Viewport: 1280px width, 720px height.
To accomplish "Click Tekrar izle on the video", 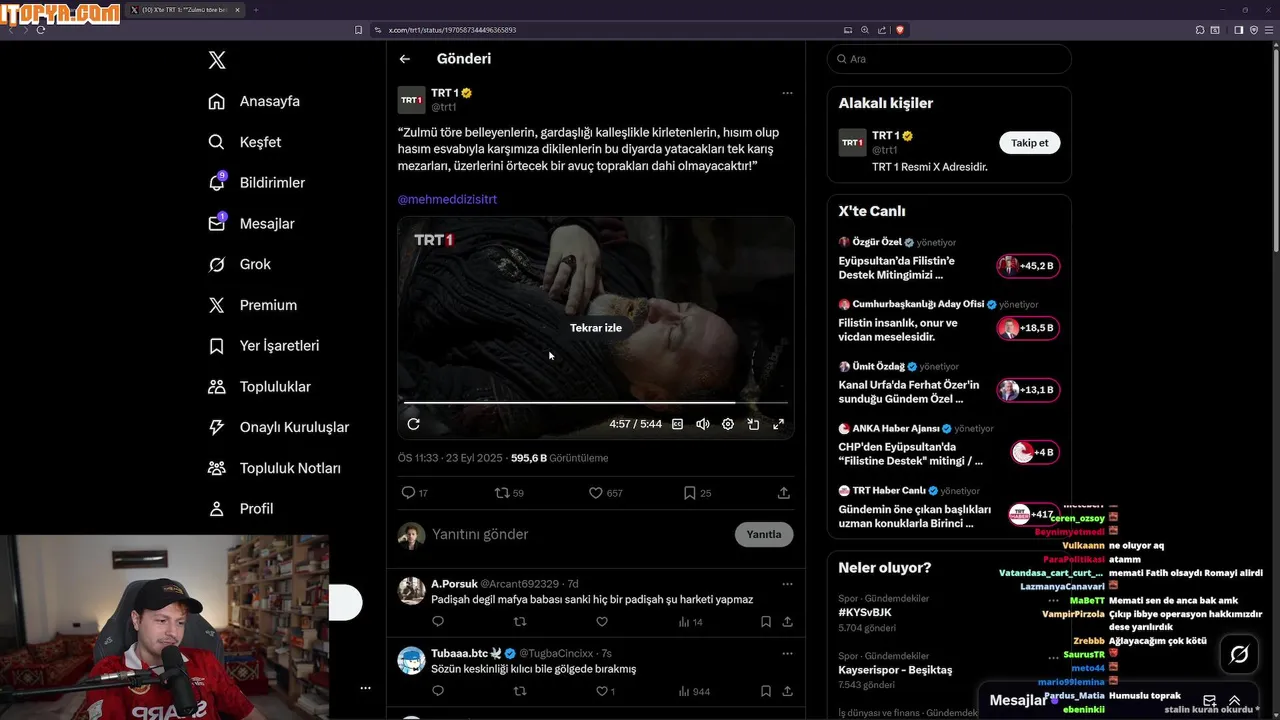I will coord(596,328).
